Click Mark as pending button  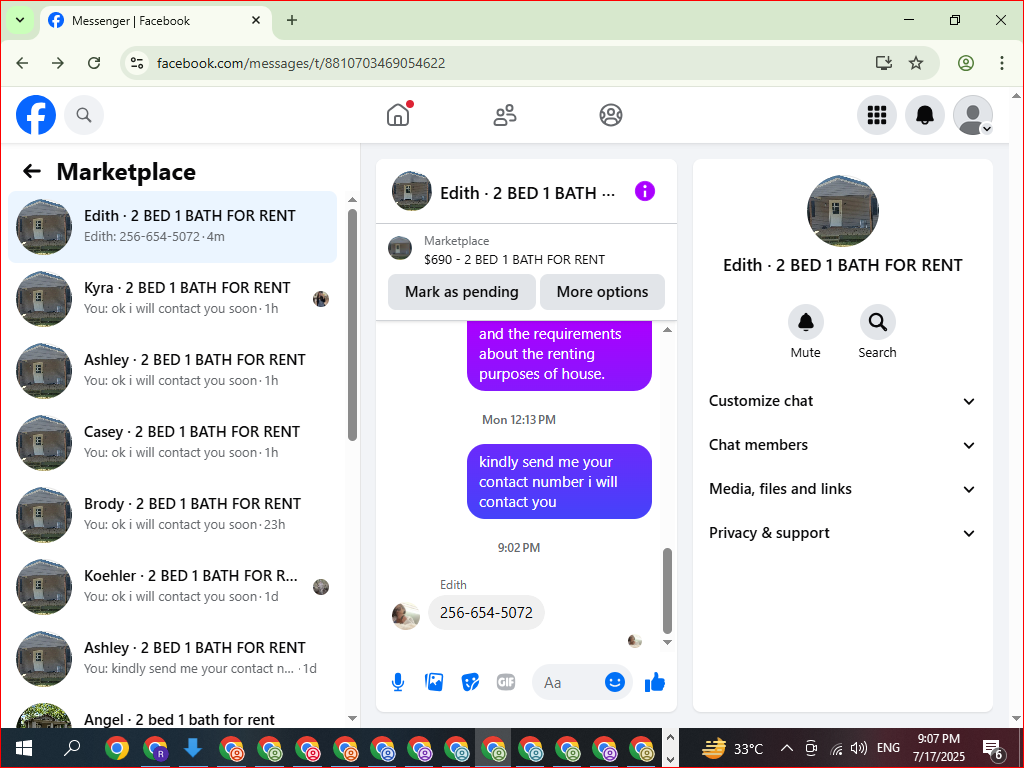462,292
